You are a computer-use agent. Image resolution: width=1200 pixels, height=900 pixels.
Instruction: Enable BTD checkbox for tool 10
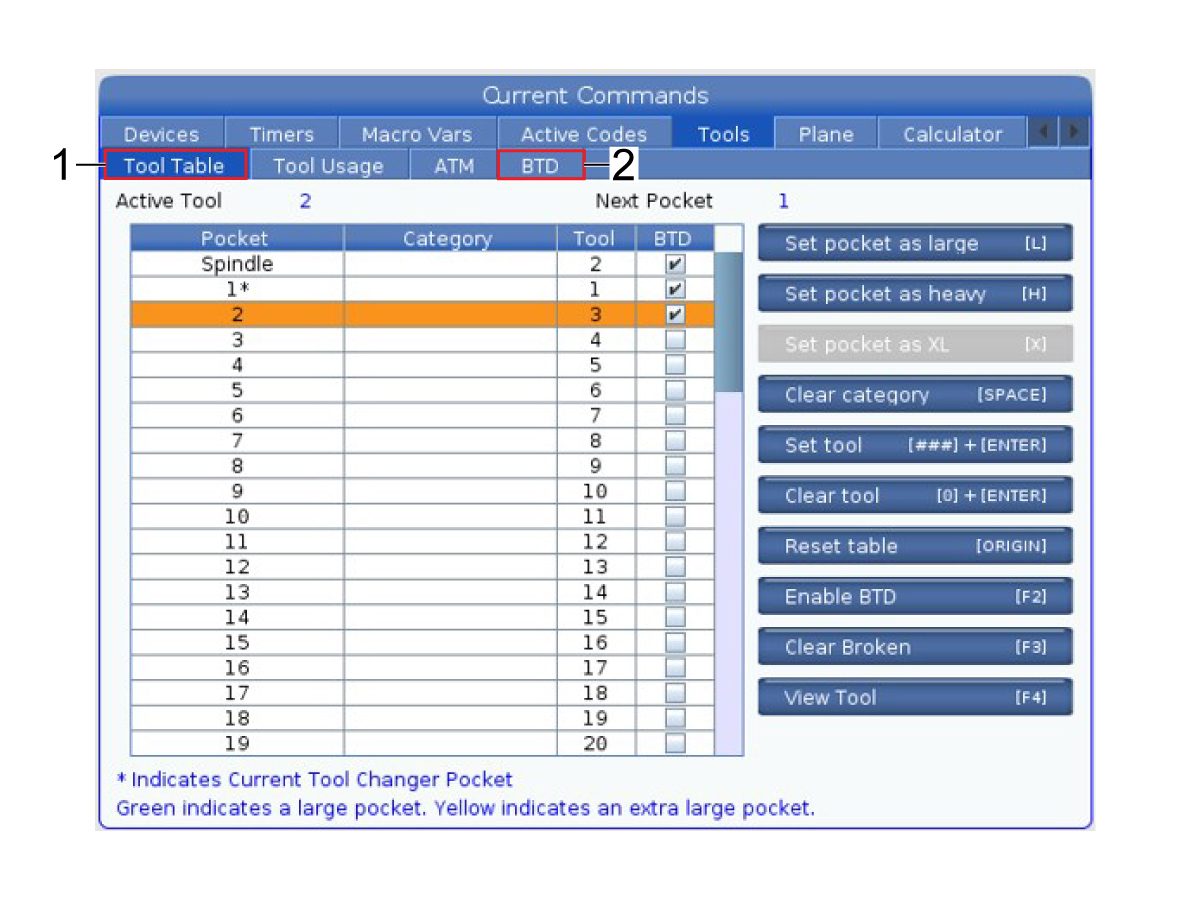pyautogui.click(x=676, y=492)
